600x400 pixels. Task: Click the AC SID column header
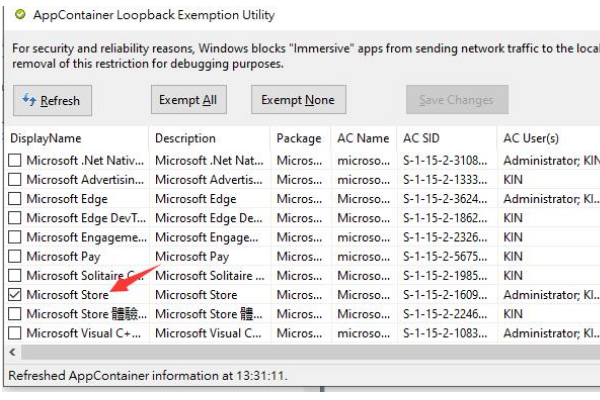coord(447,138)
